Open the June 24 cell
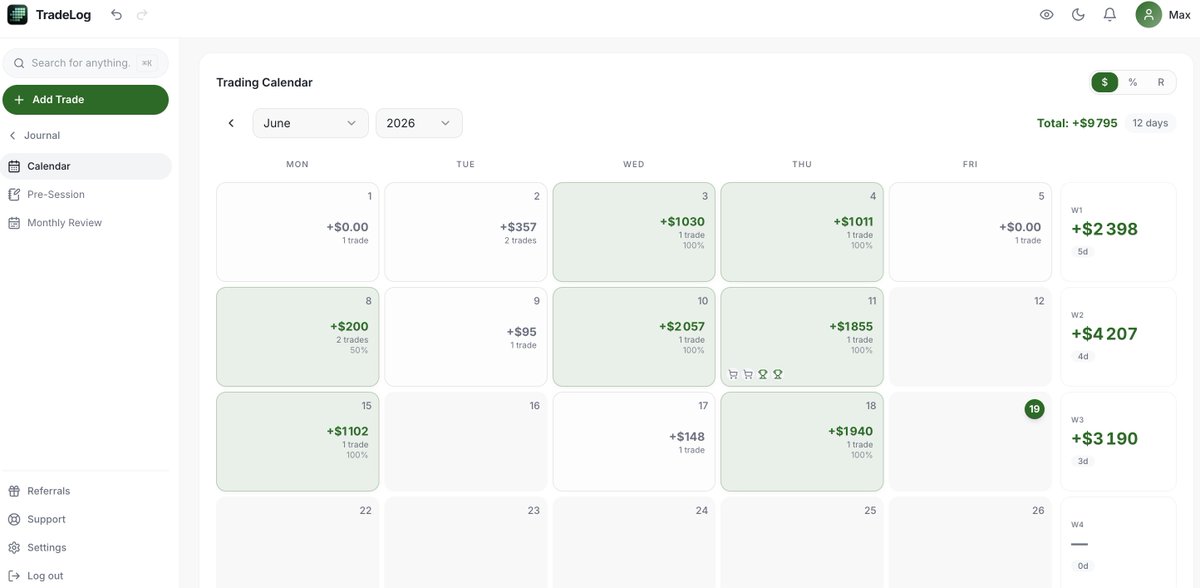The width and height of the screenshot is (1200, 588). click(x=634, y=542)
